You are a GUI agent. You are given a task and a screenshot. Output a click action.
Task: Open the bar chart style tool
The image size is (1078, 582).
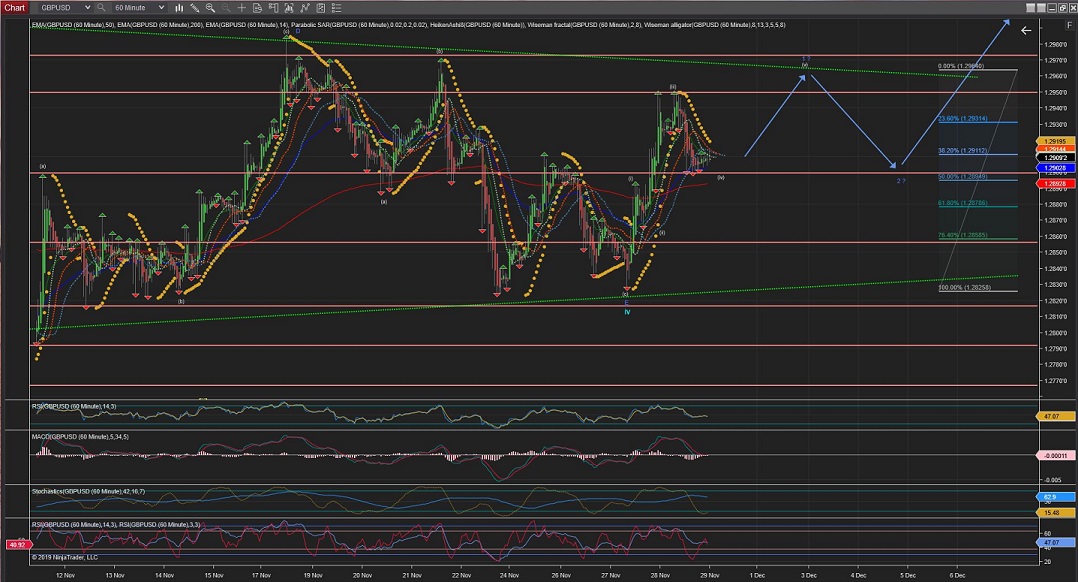coord(179,8)
